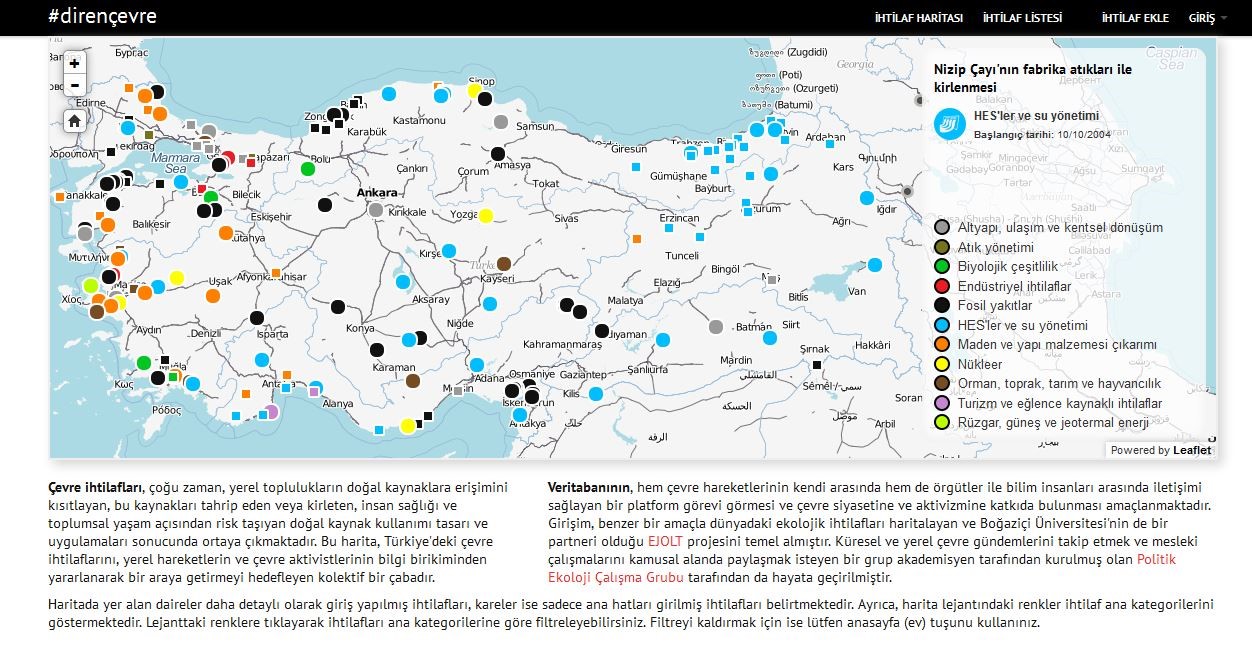This screenshot has height=646, width=1252.
Task: Follow the Politik Ekoloji Çalışma Grubu link
Action: (862, 569)
